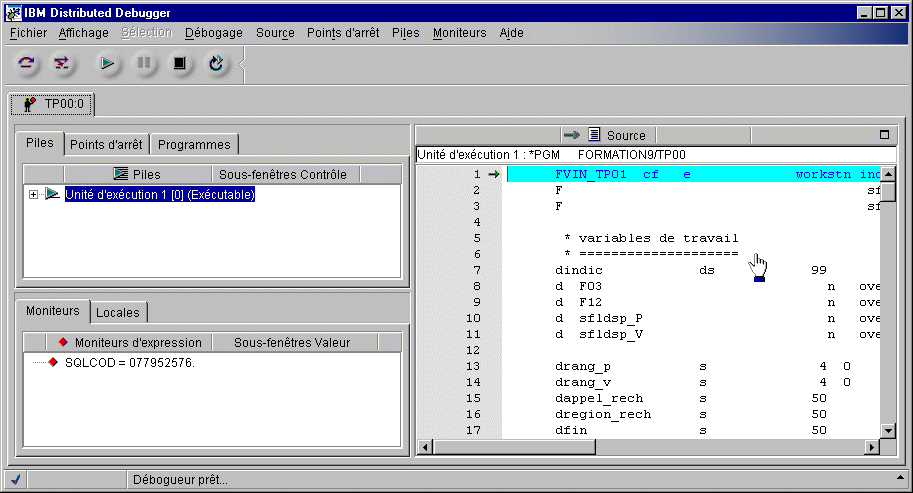Click the scroll down arrow in Source pane
This screenshot has width=913, height=493.
887,430
